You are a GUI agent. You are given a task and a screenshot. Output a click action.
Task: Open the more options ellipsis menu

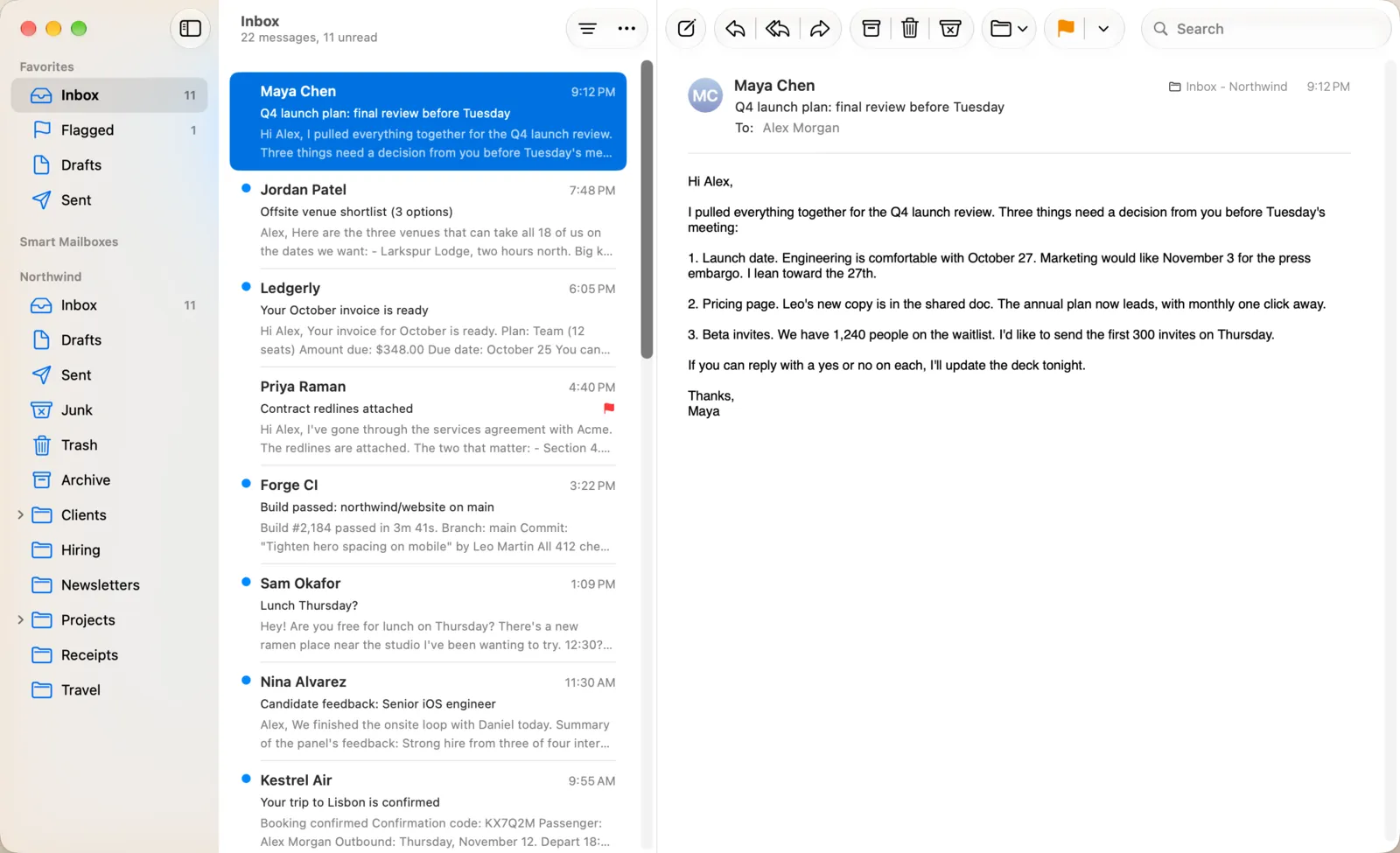(x=626, y=29)
